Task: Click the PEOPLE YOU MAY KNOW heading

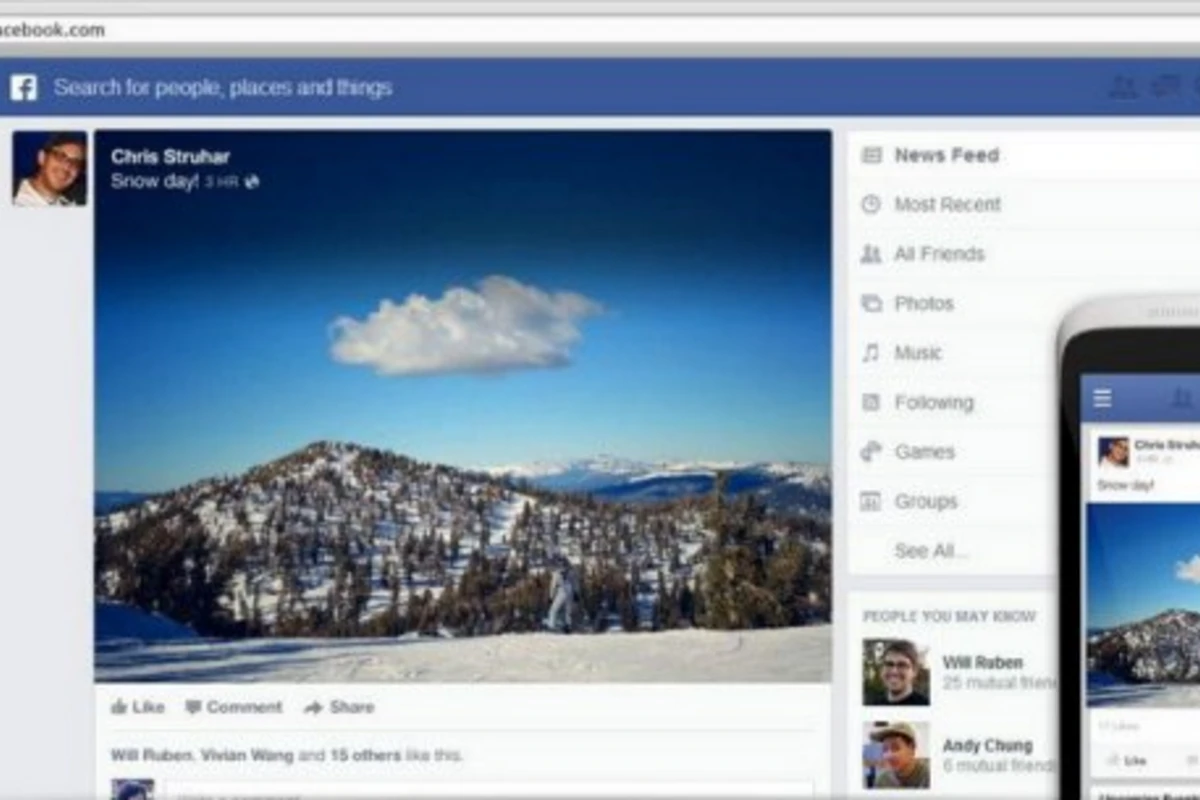Action: click(949, 616)
